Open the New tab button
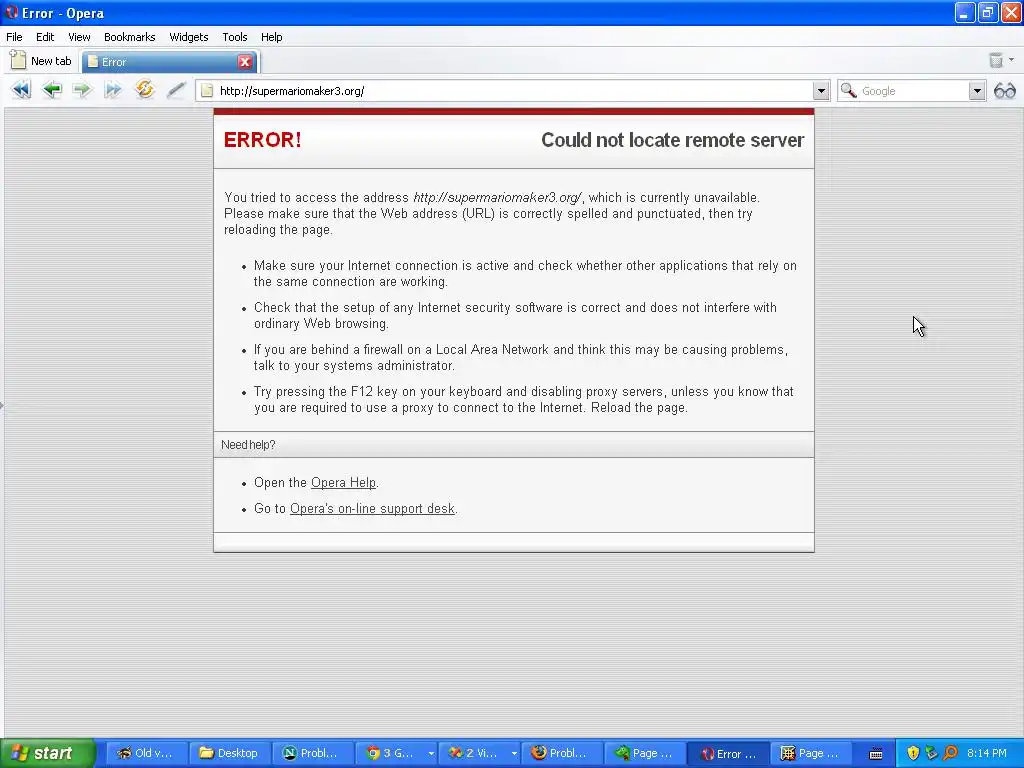 [x=40, y=61]
